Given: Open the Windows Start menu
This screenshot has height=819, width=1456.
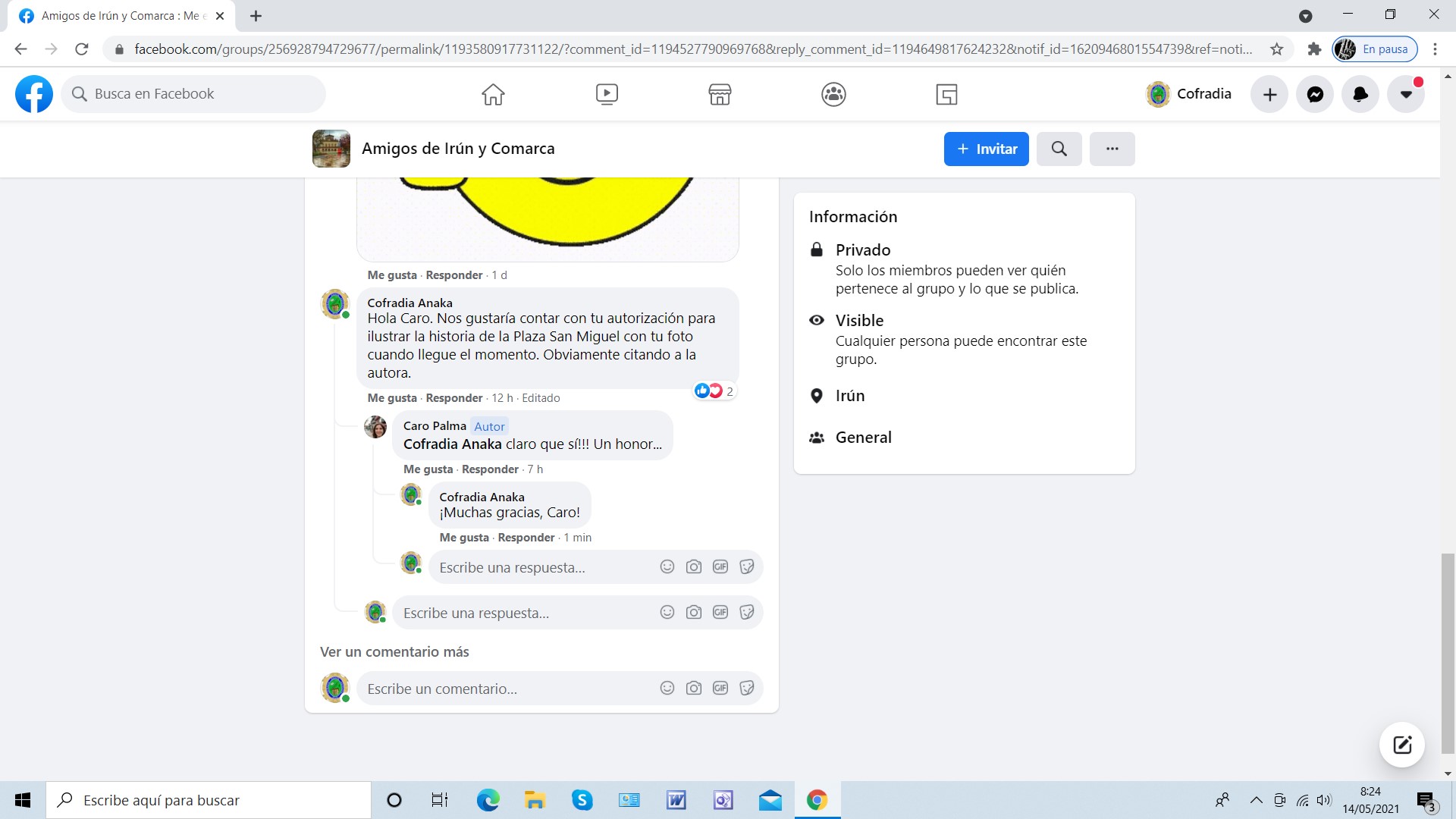Looking at the screenshot, I should (23, 800).
